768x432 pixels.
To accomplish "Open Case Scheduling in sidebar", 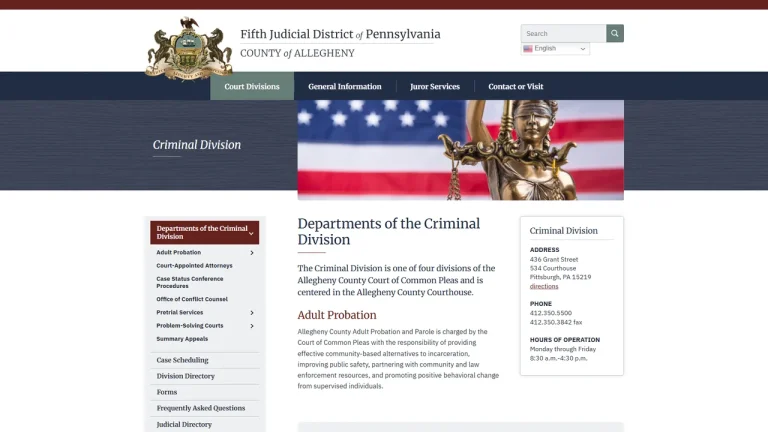I will 182,360.
